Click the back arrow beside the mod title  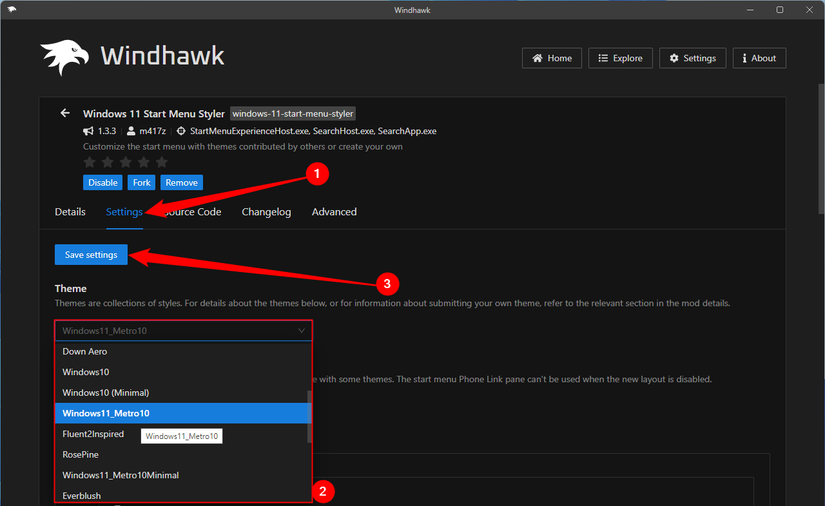coord(65,113)
